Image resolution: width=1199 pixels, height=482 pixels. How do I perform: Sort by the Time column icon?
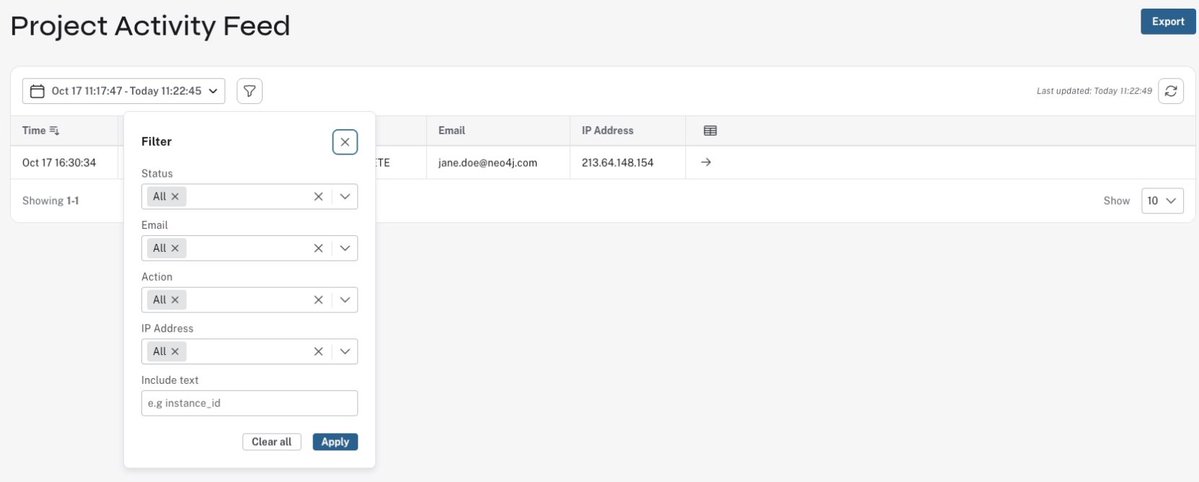(x=54, y=131)
